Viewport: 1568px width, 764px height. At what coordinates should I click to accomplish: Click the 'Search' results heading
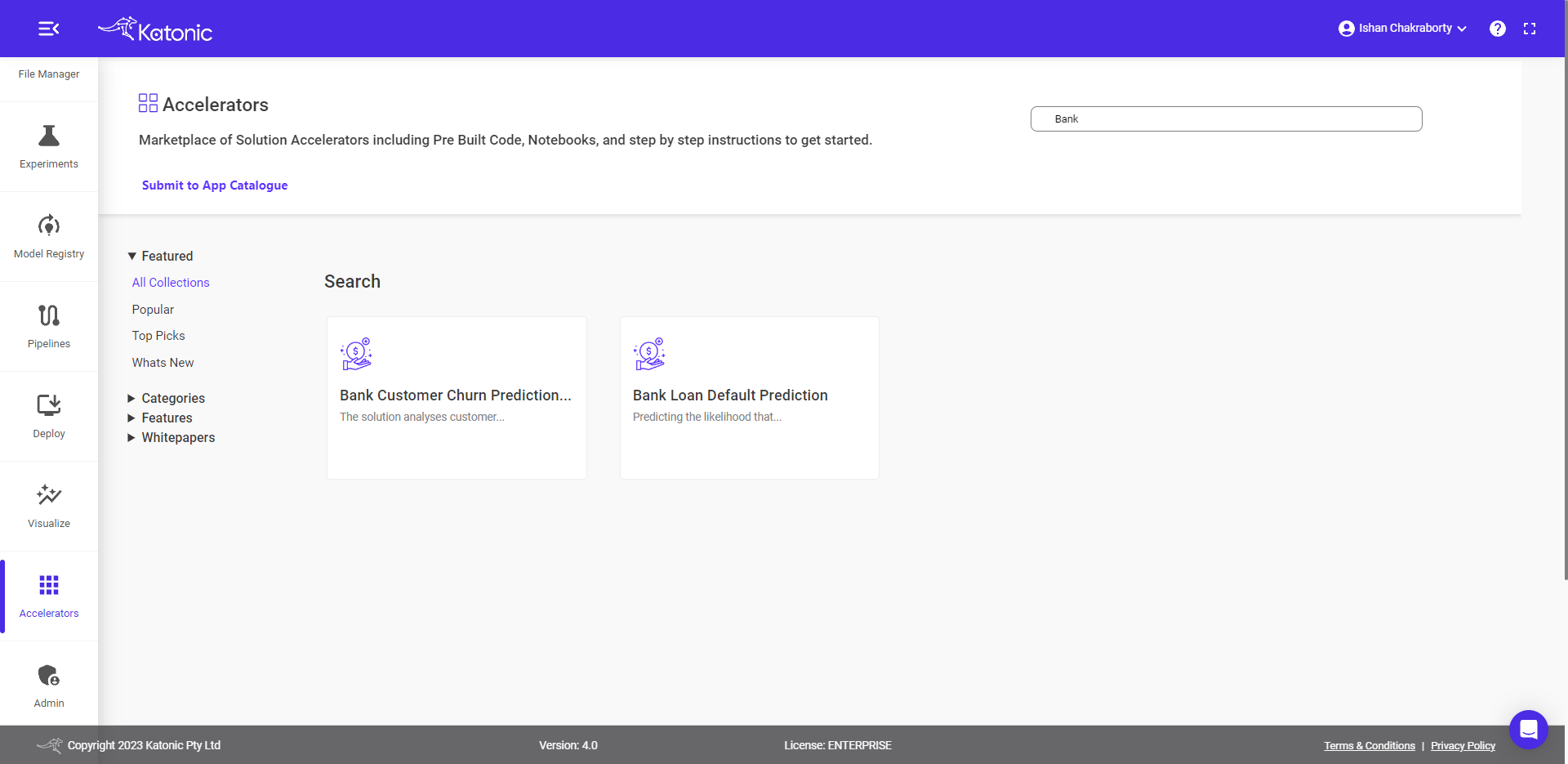click(x=352, y=282)
